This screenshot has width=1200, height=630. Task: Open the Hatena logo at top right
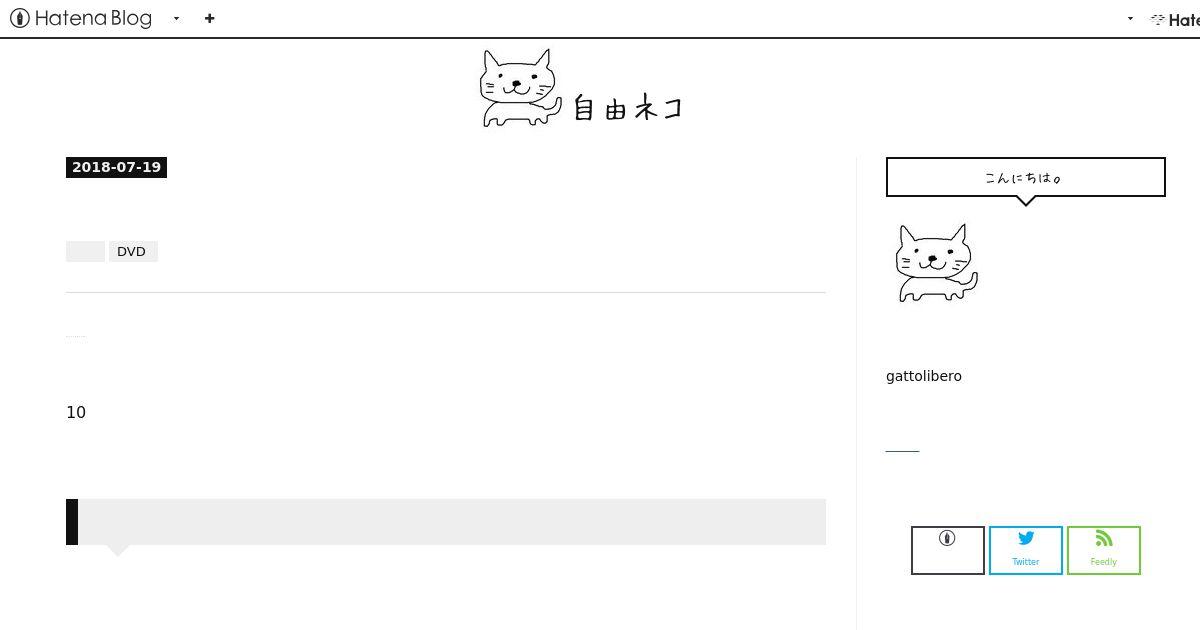click(1175, 19)
